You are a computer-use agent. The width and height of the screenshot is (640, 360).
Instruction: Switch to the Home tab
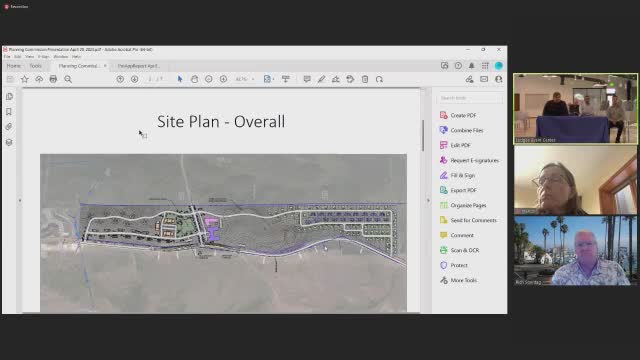13,66
